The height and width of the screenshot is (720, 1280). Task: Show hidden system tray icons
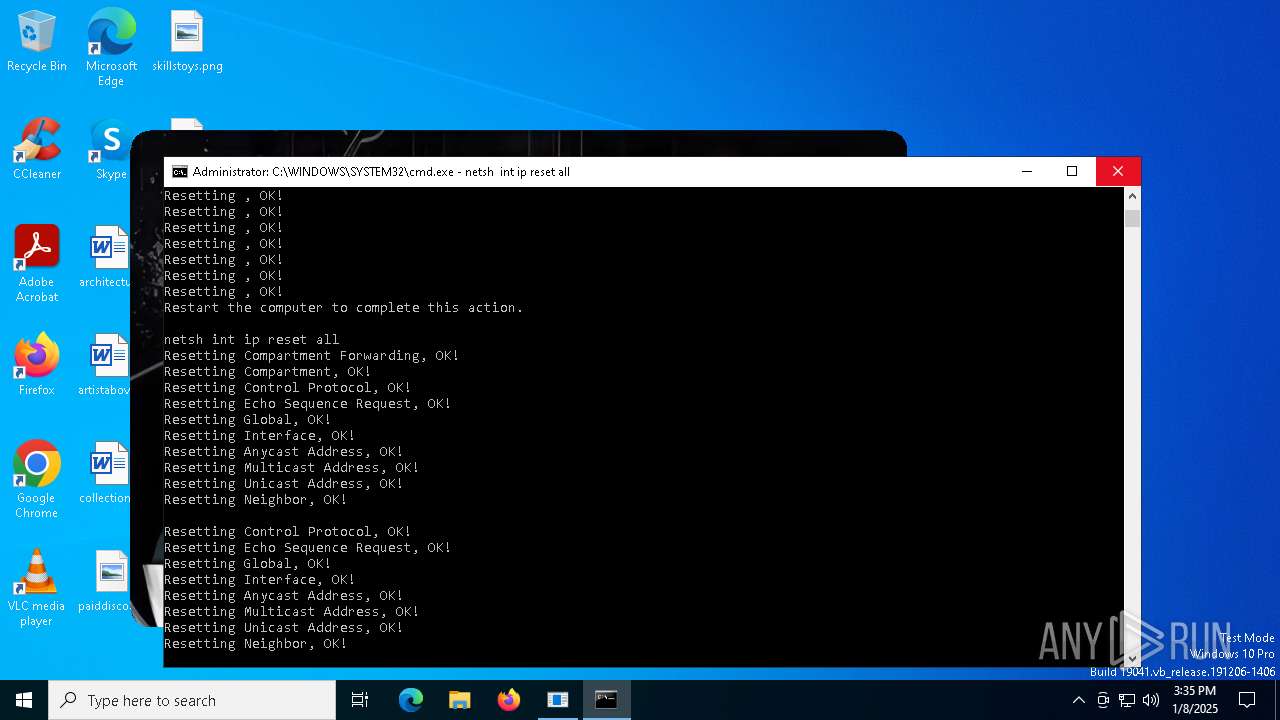click(1078, 700)
